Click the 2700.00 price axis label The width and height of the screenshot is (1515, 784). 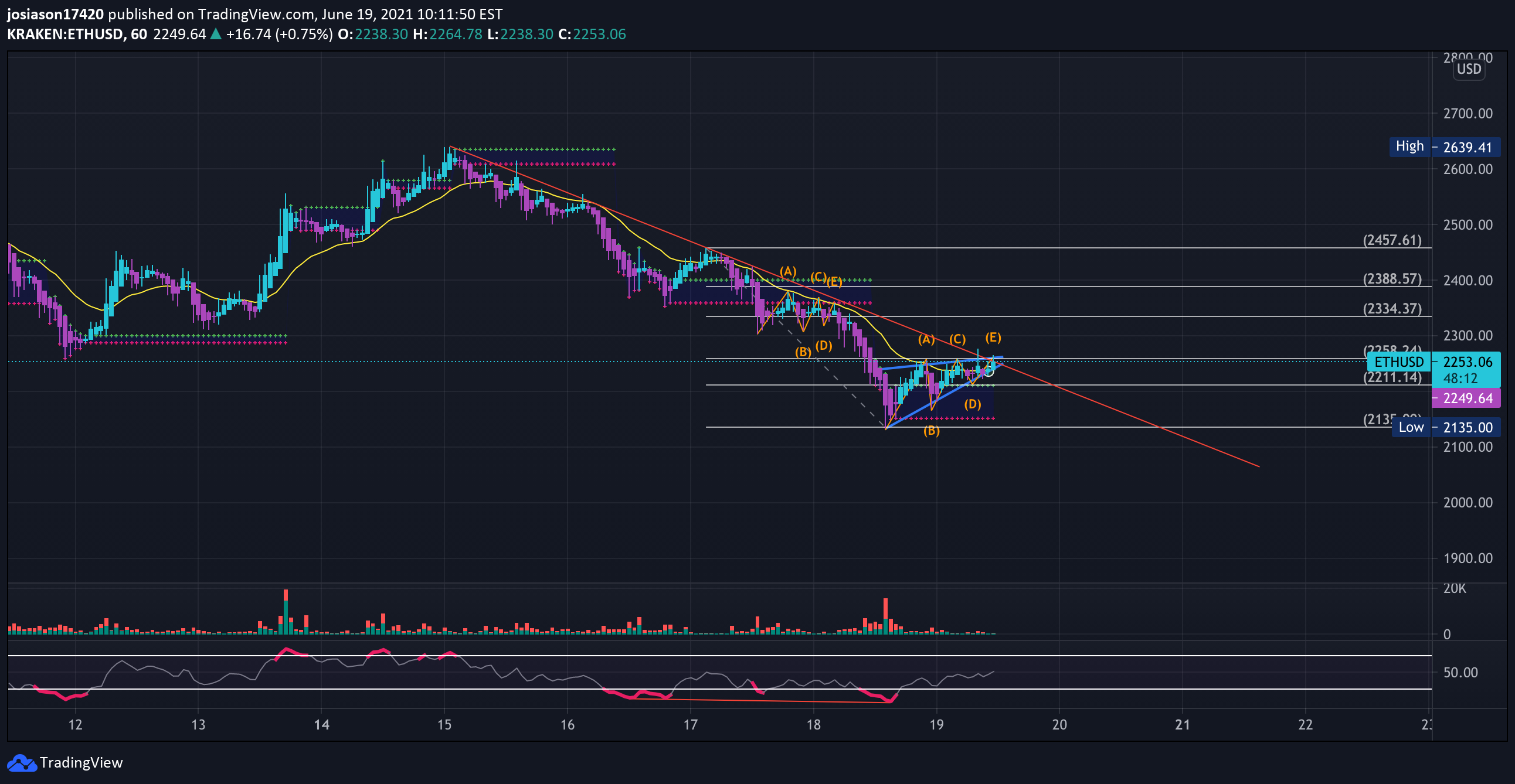tap(1468, 114)
